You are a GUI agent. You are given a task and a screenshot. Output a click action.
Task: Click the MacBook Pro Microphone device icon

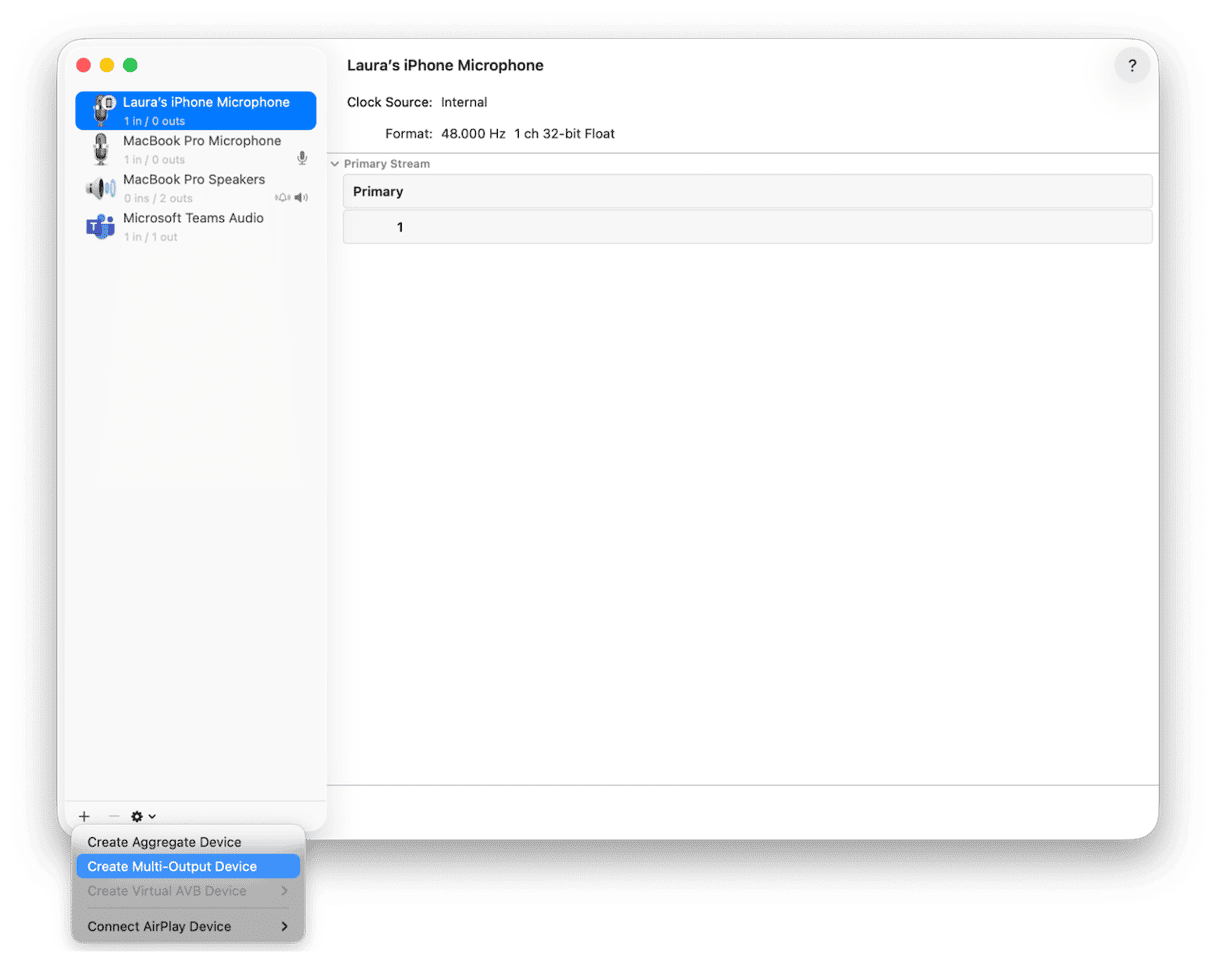pyautogui.click(x=101, y=149)
